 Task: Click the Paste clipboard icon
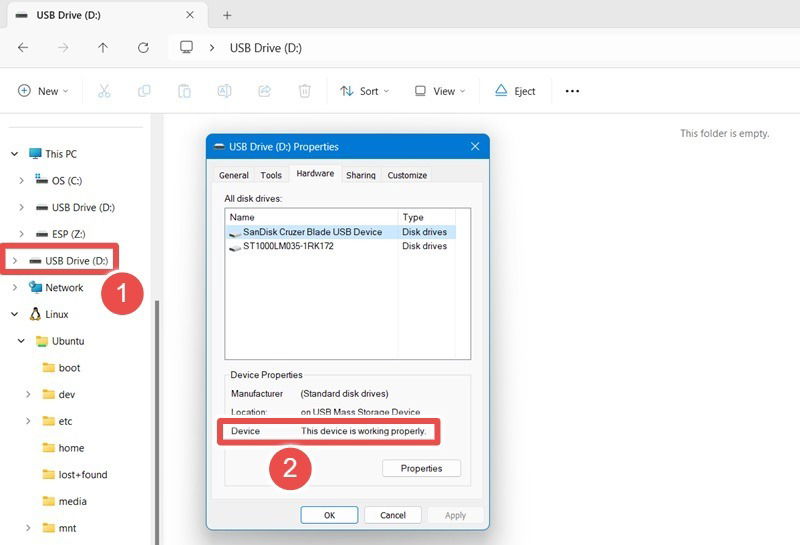pos(184,91)
